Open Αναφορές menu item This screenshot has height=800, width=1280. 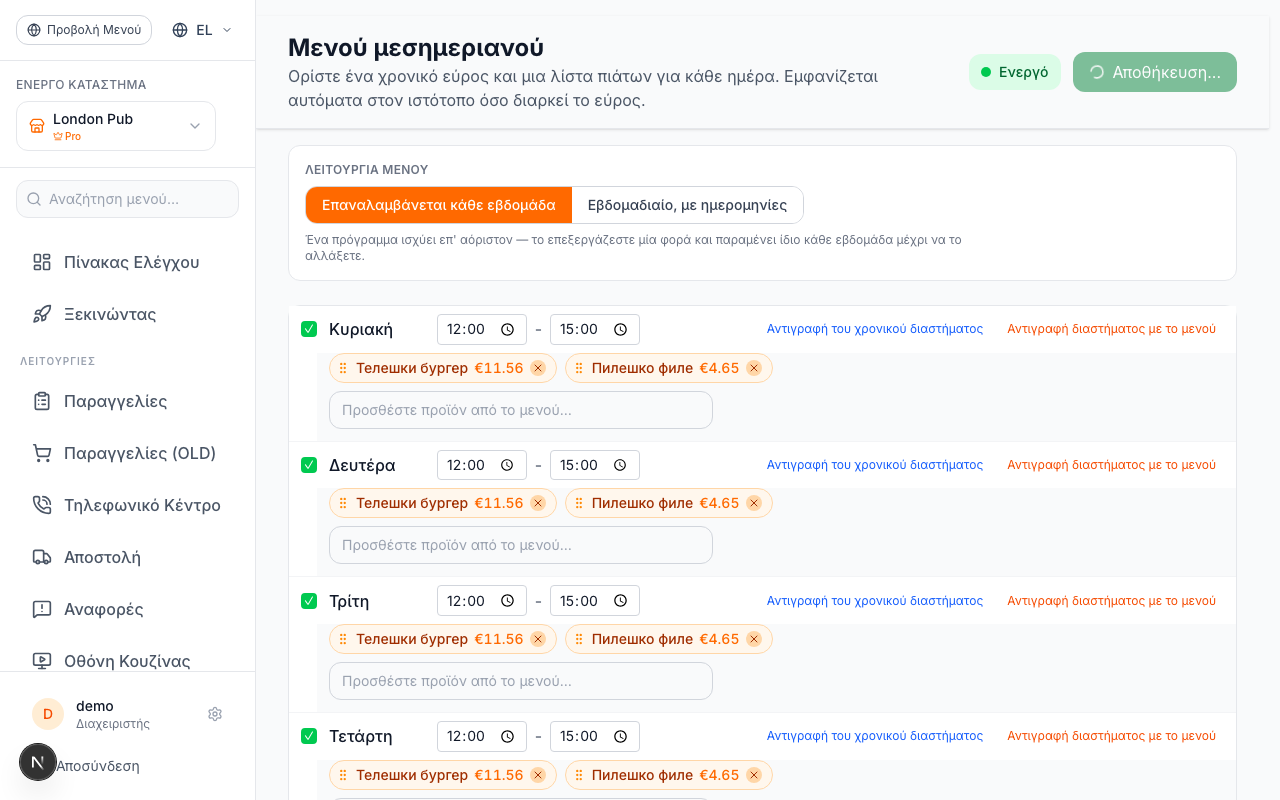coord(128,609)
